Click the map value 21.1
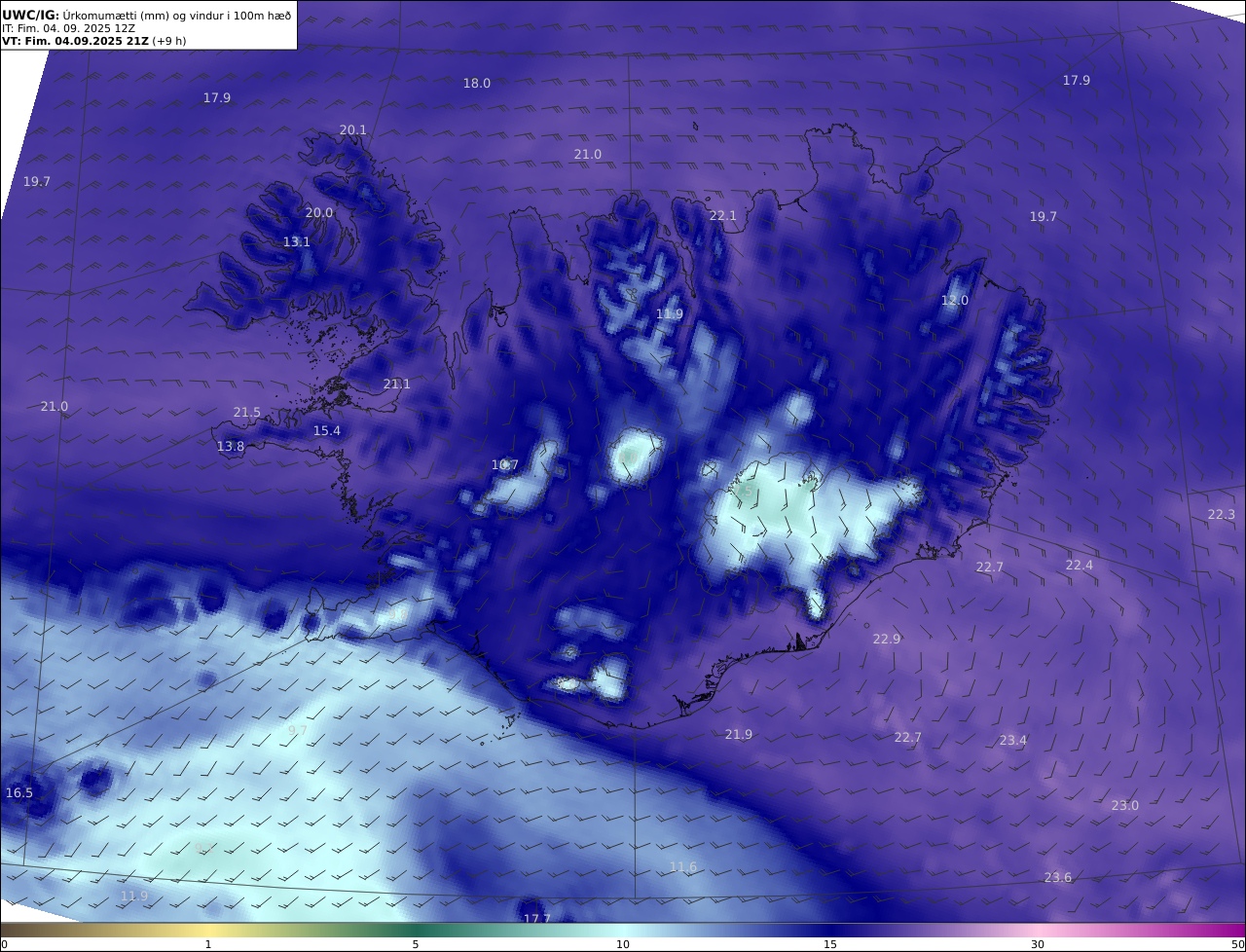Screen dimensions: 1246x952 click(396, 384)
